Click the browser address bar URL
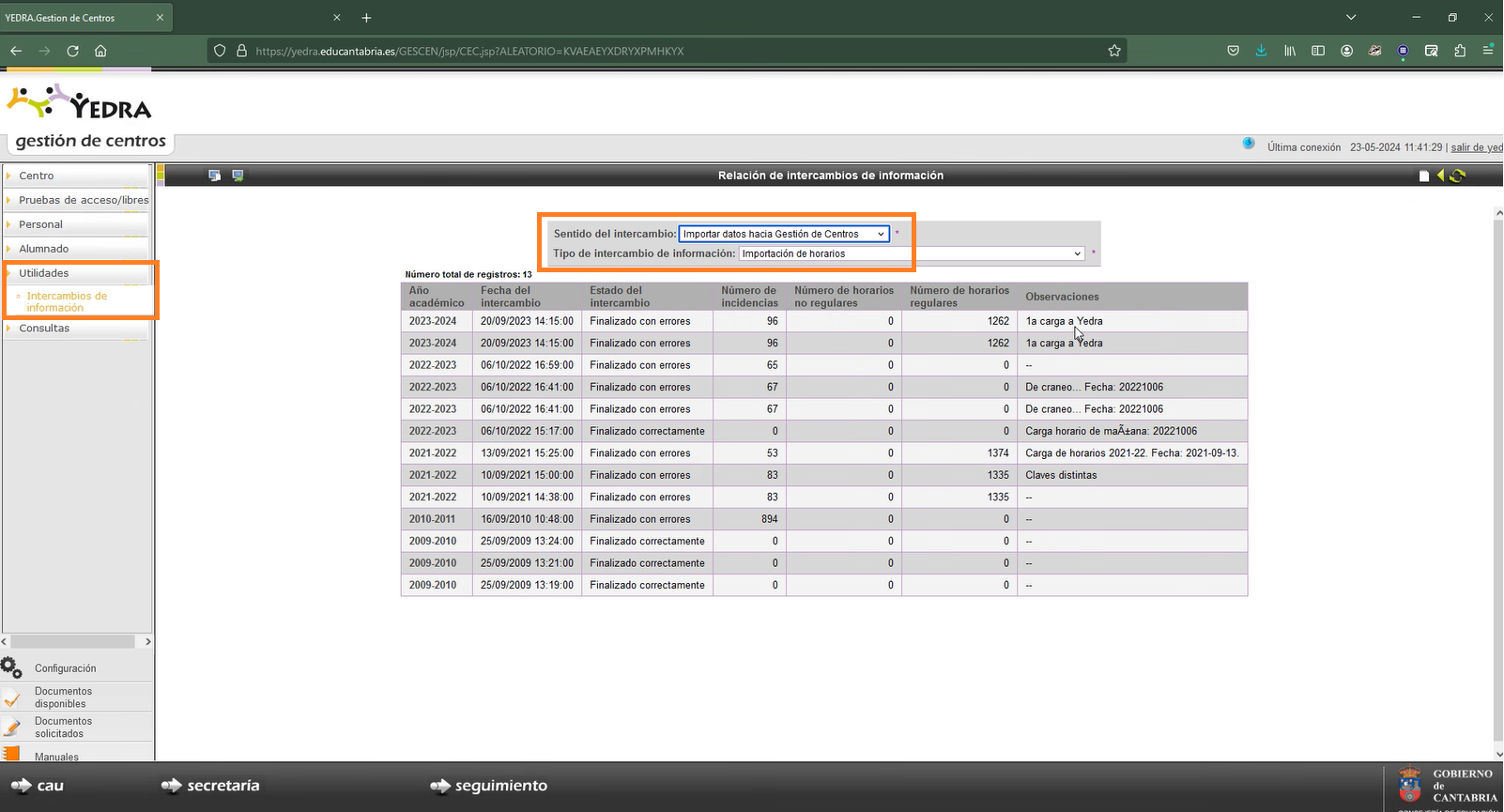The width and height of the screenshot is (1504, 812). pyautogui.click(x=469, y=51)
